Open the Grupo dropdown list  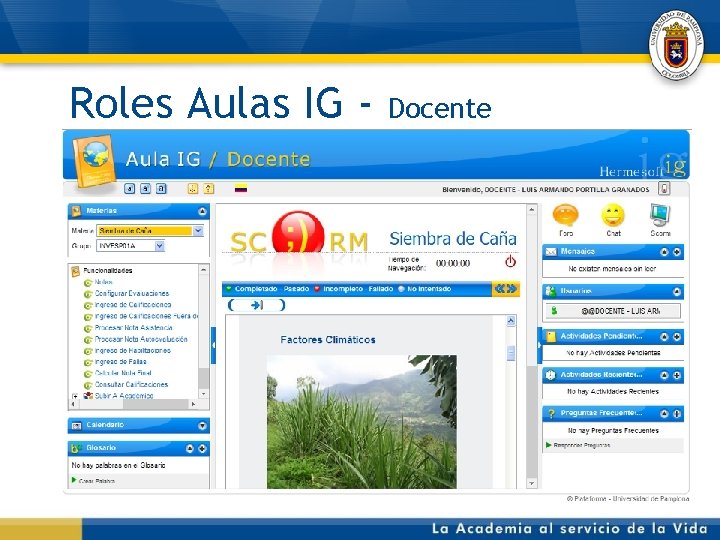[159, 246]
